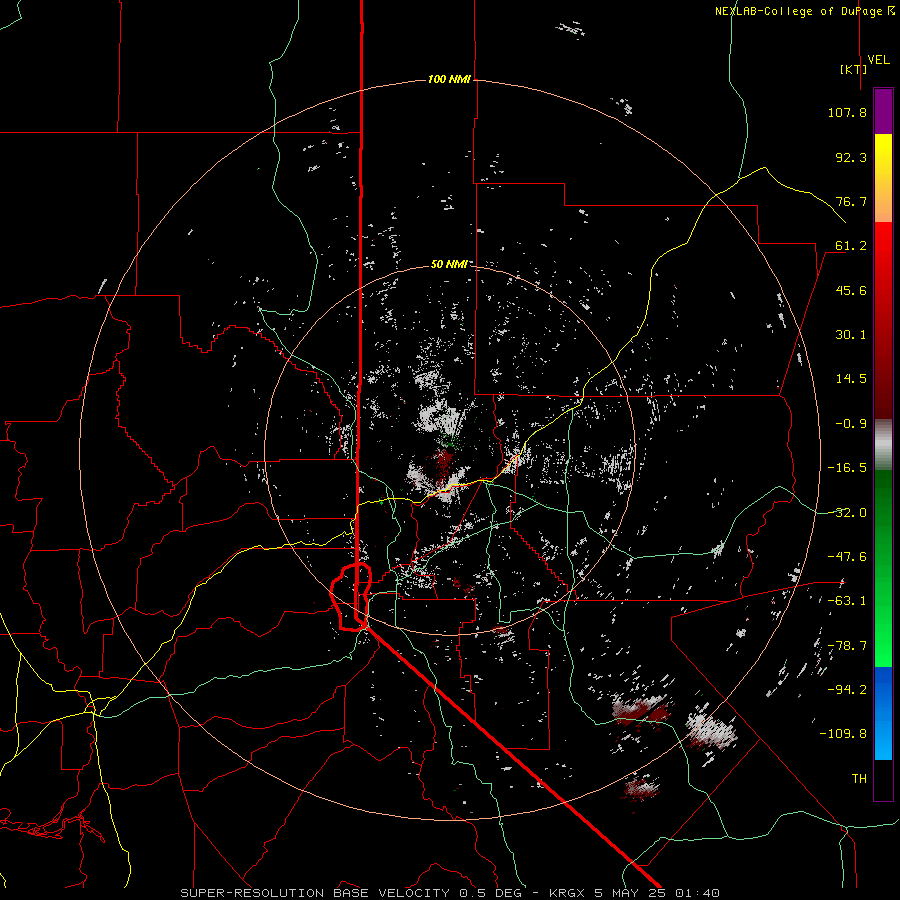Click the 30.1 velocity scale value
This screenshot has width=900, height=900.
point(851,335)
